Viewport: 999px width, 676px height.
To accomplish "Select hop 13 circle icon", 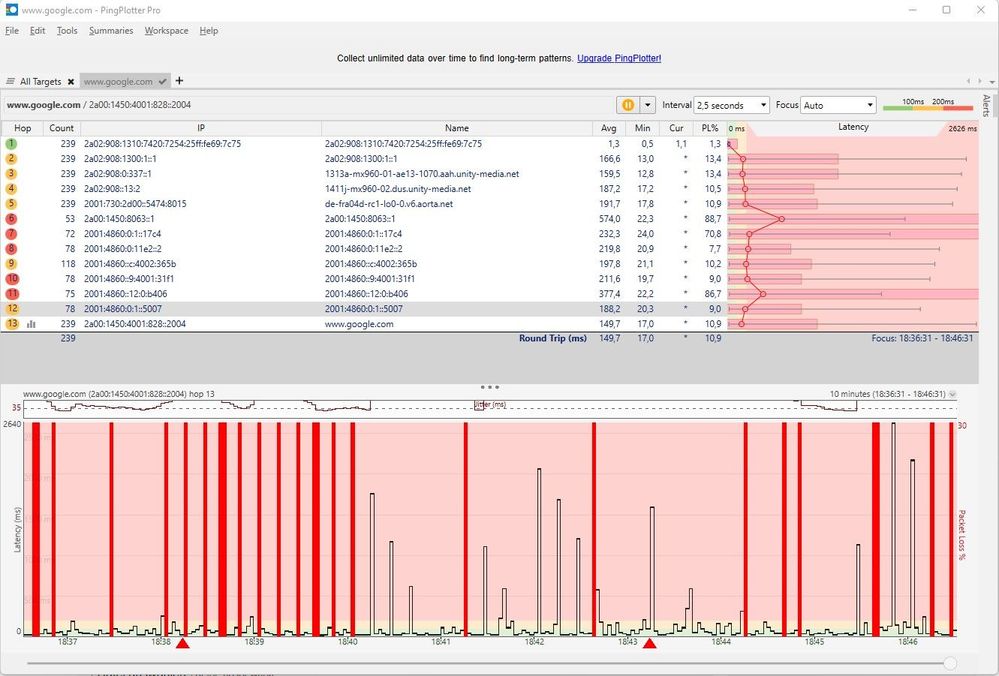I will (11, 324).
